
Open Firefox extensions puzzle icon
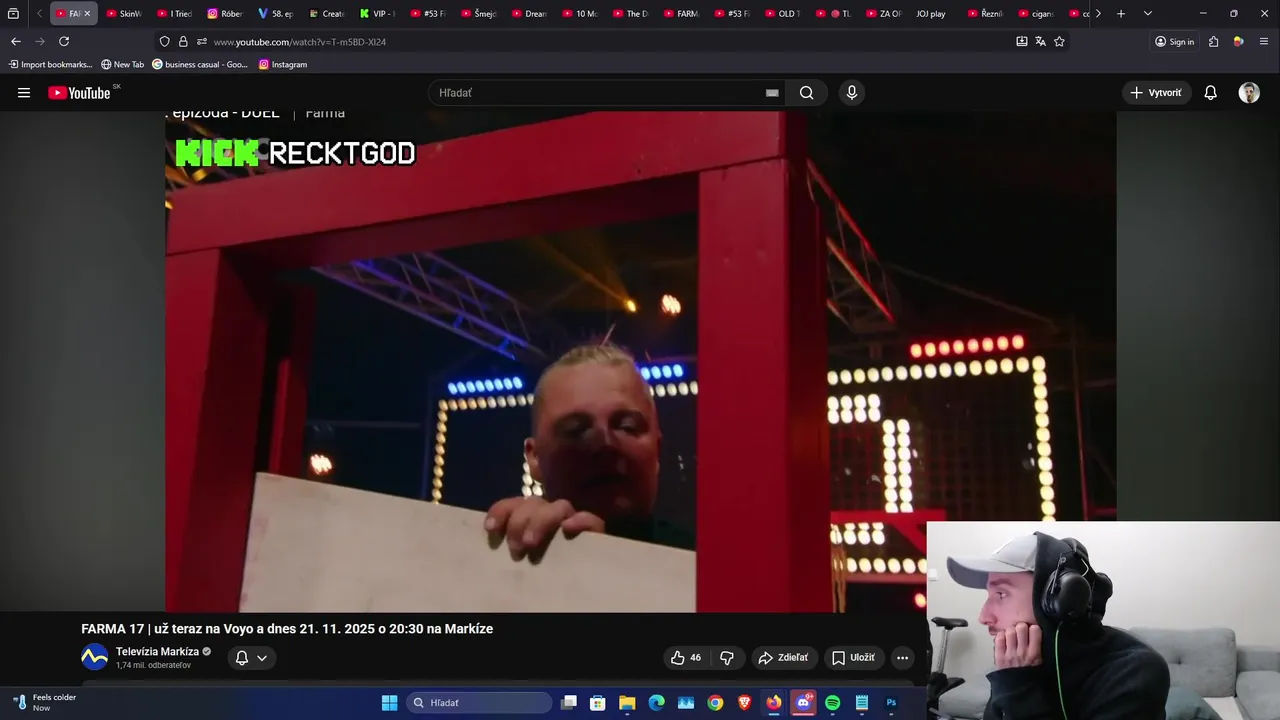(x=1213, y=41)
